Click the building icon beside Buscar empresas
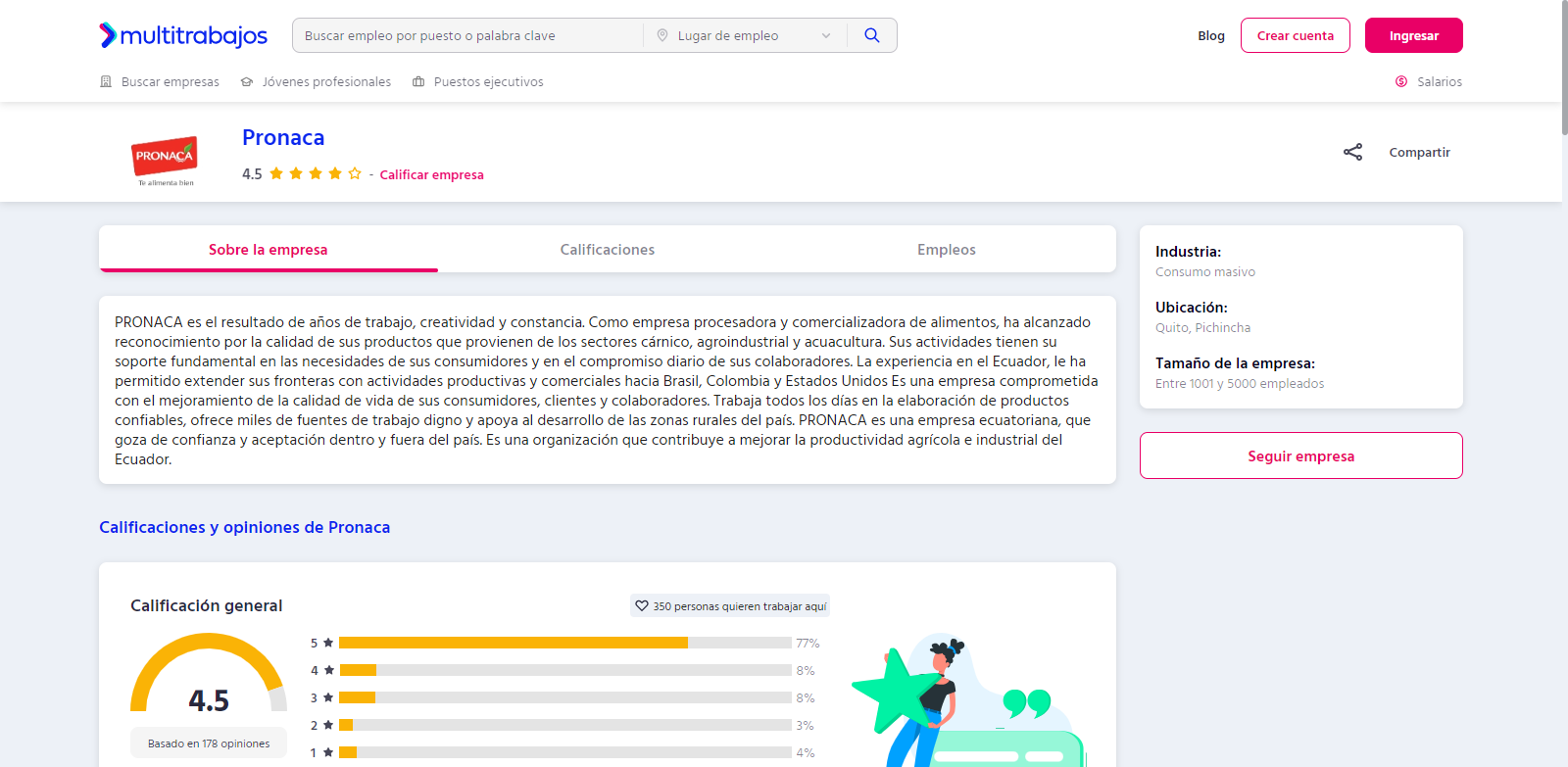 click(106, 81)
